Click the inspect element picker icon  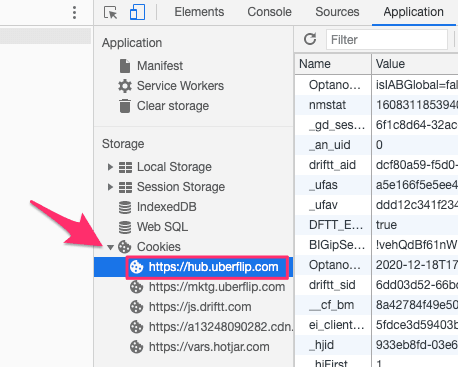(x=111, y=12)
